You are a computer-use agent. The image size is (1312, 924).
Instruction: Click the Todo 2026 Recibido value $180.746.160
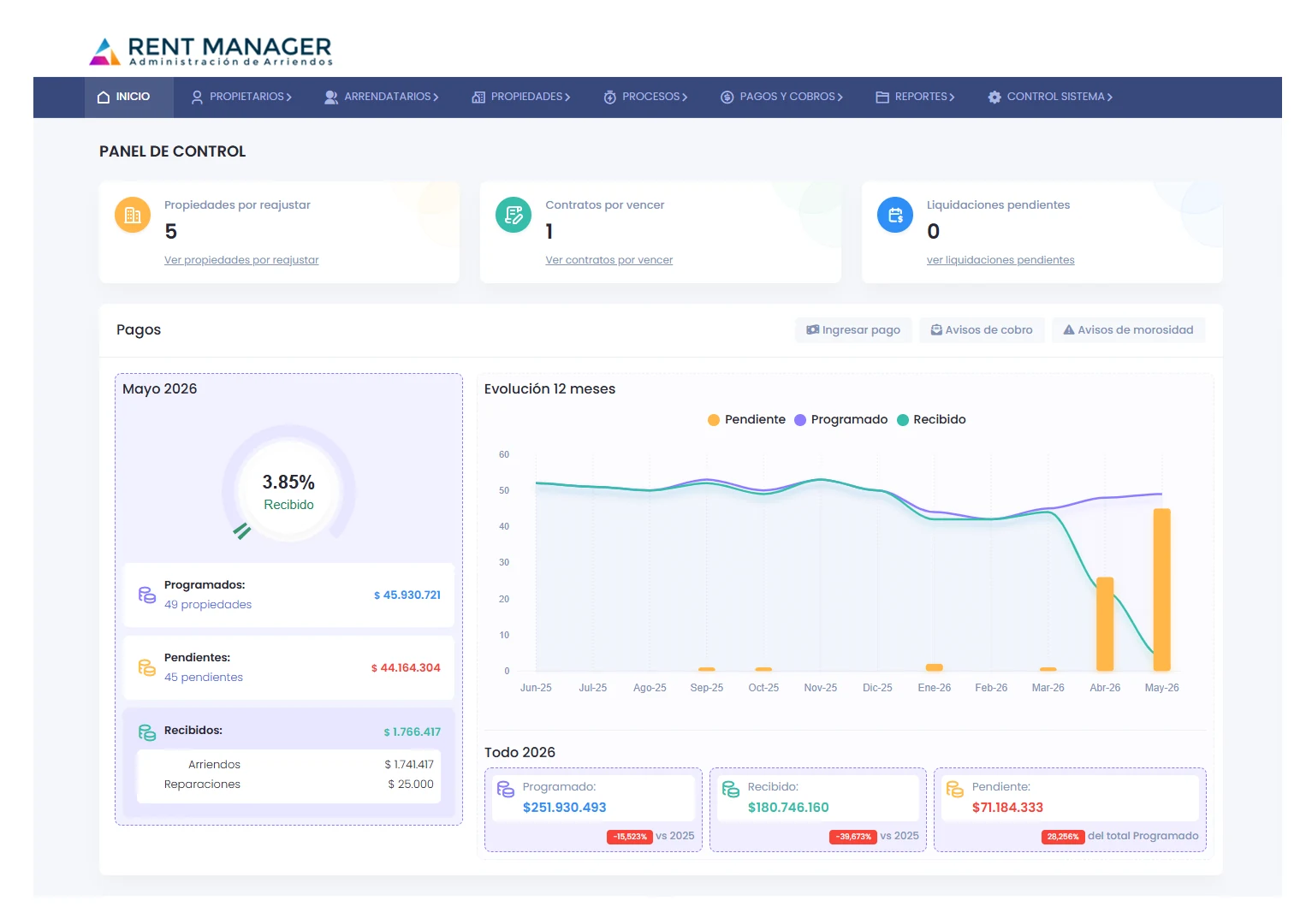(788, 808)
